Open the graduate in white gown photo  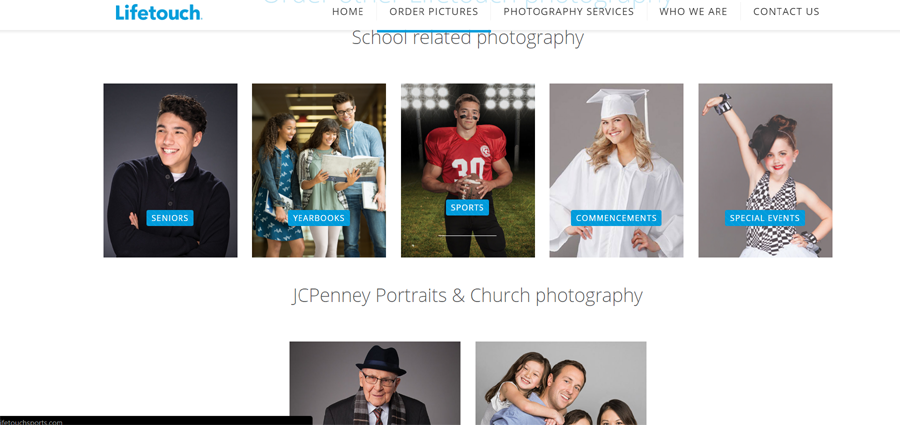click(616, 171)
